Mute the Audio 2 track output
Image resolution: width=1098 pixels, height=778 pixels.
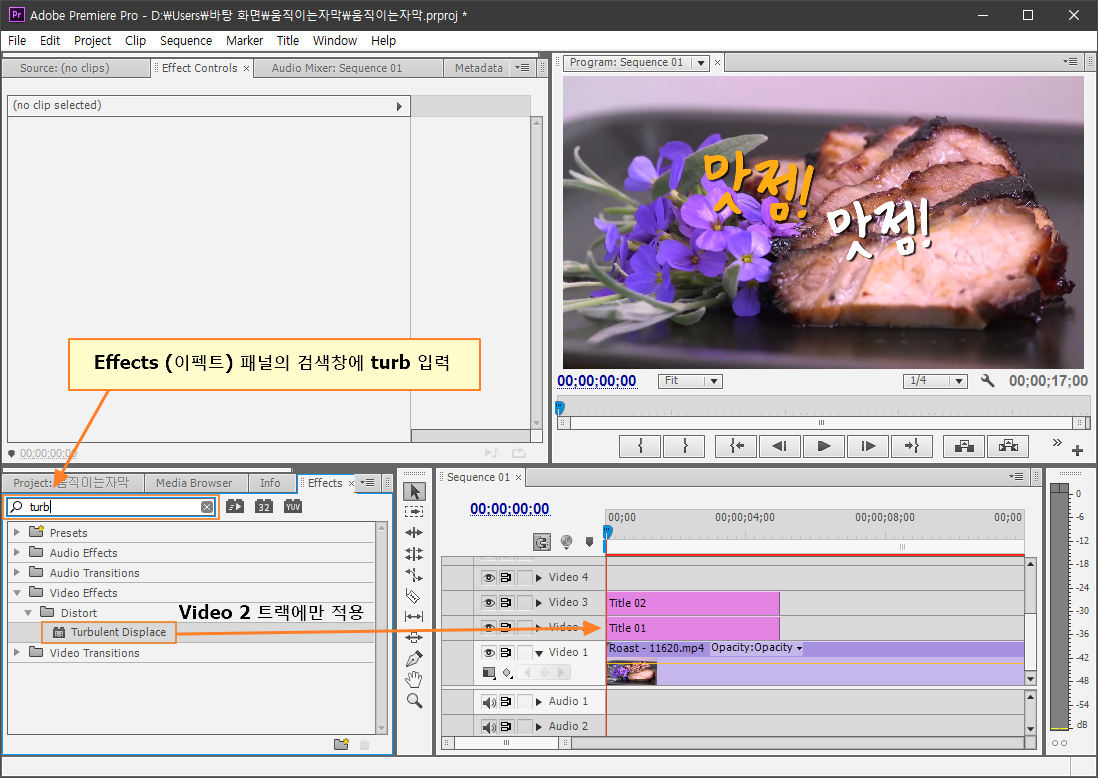[x=489, y=727]
